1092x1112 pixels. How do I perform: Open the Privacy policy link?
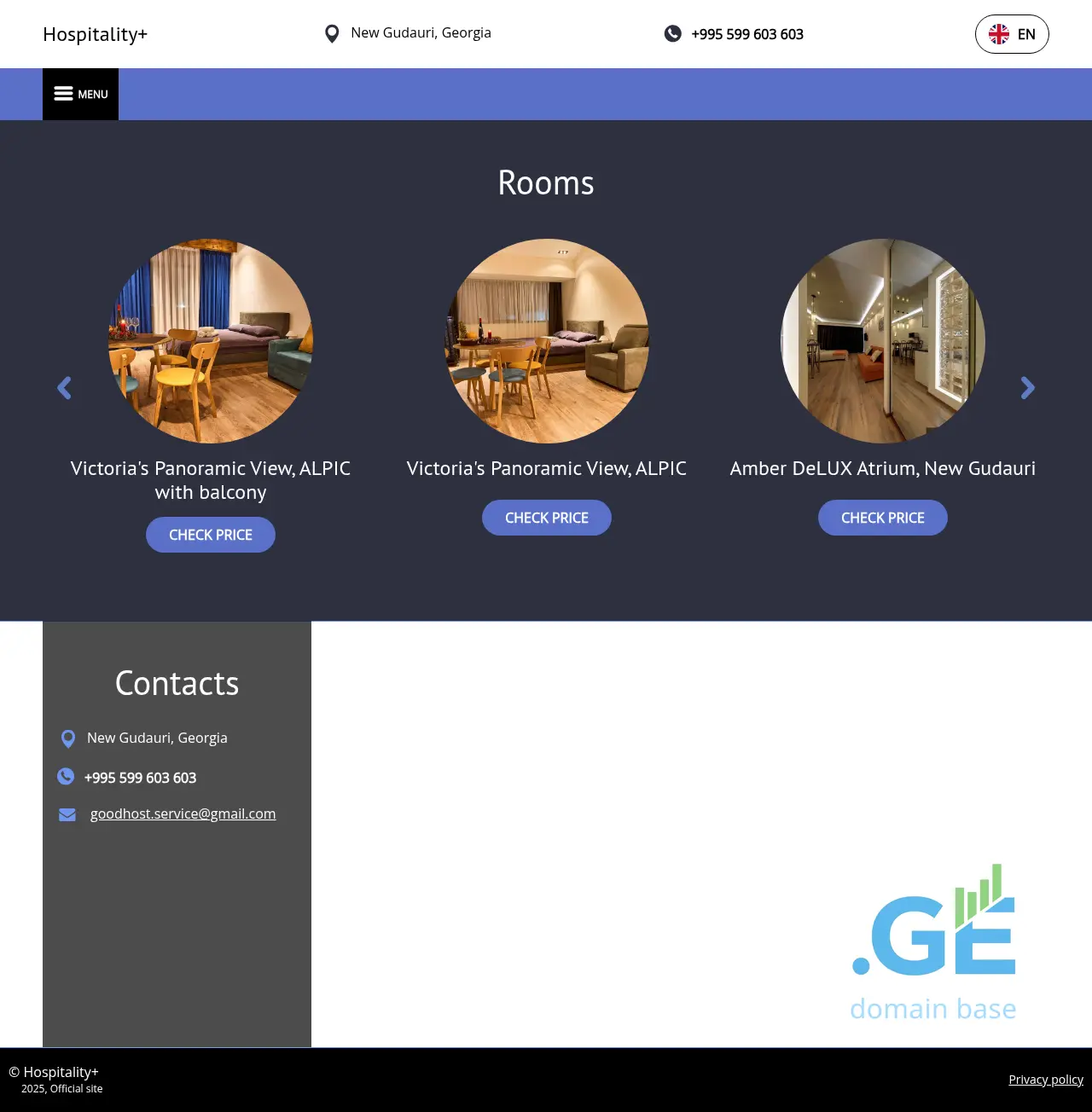[x=1045, y=1080]
